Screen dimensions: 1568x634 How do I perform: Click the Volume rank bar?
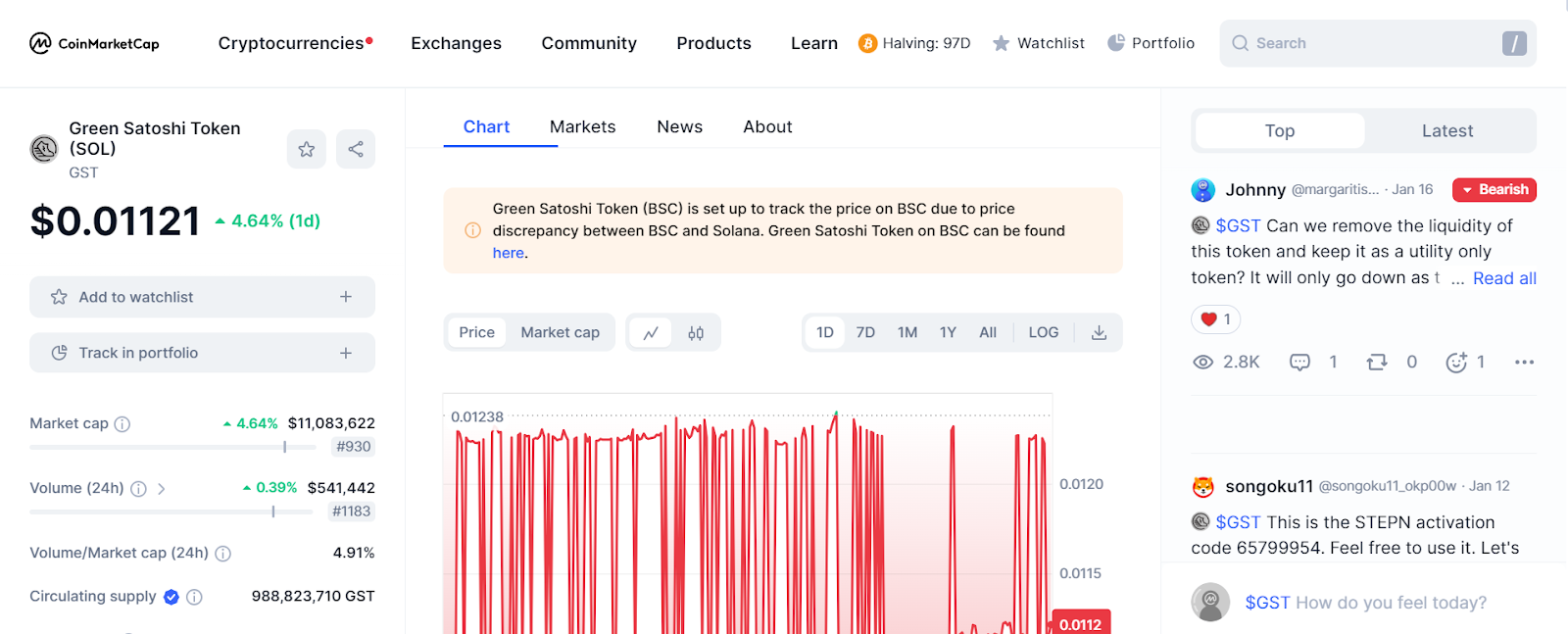[171, 512]
